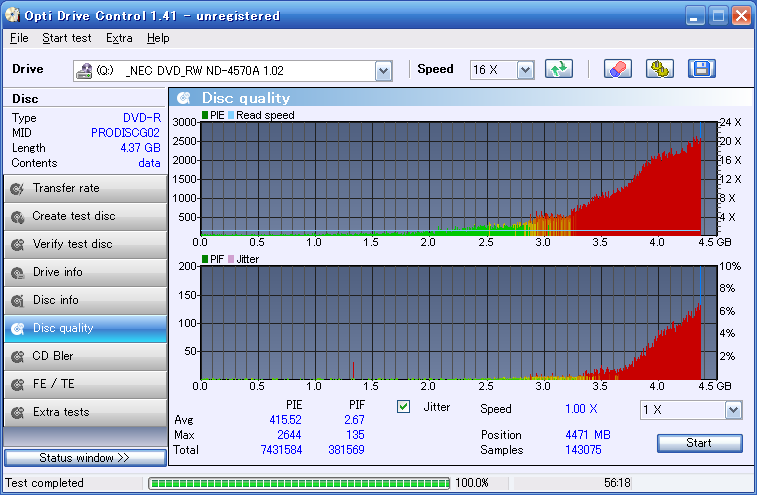Click the Create test disc icon
The height and width of the screenshot is (495, 757).
17,216
